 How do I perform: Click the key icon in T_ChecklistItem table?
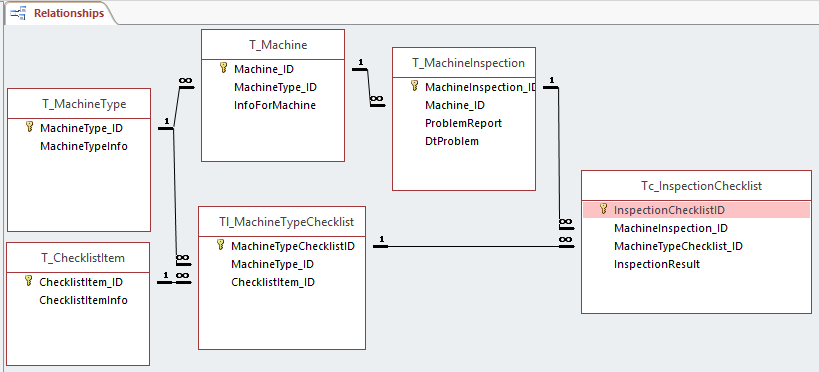click(x=29, y=281)
